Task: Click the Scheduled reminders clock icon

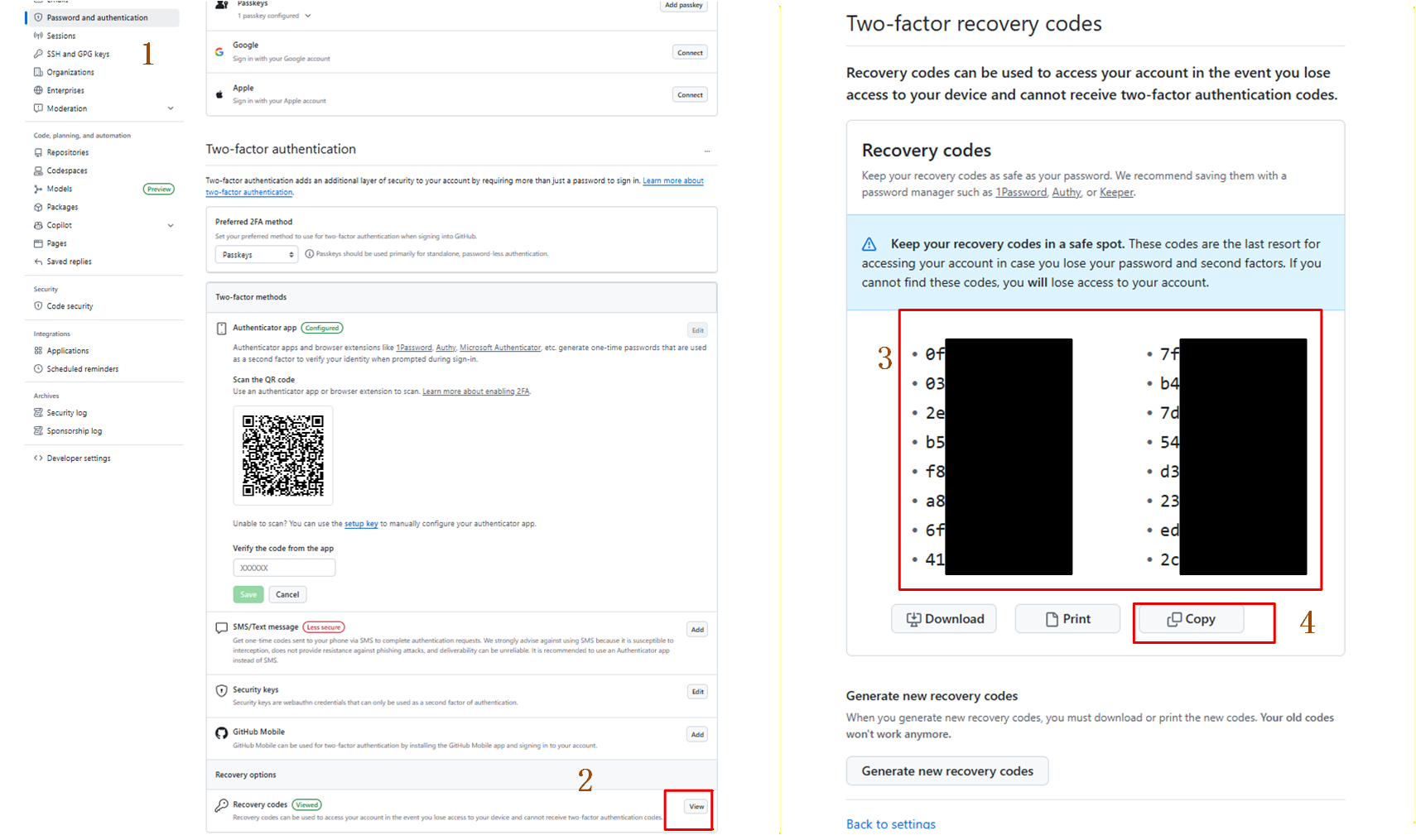Action: point(38,368)
